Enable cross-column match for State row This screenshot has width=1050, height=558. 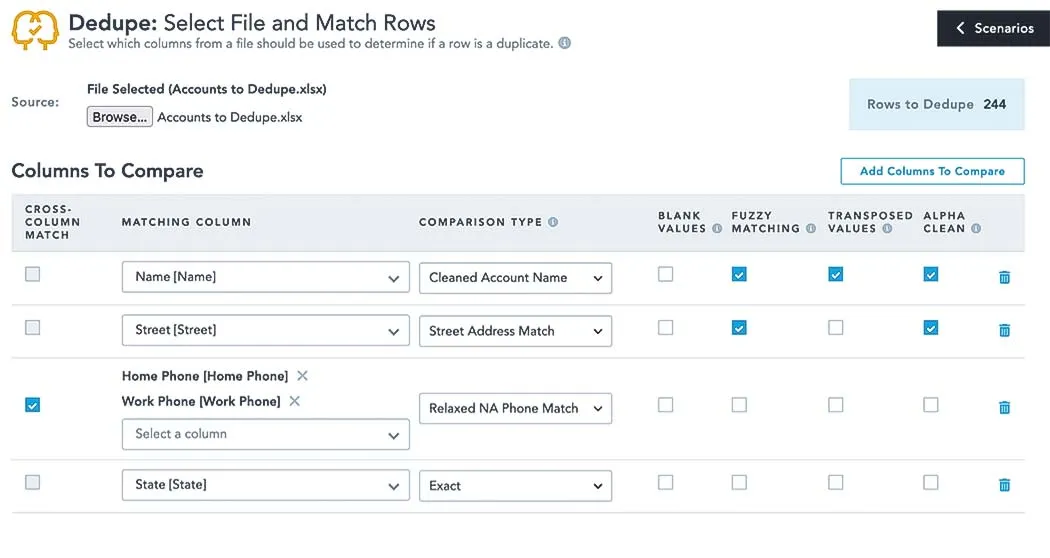coord(32,482)
